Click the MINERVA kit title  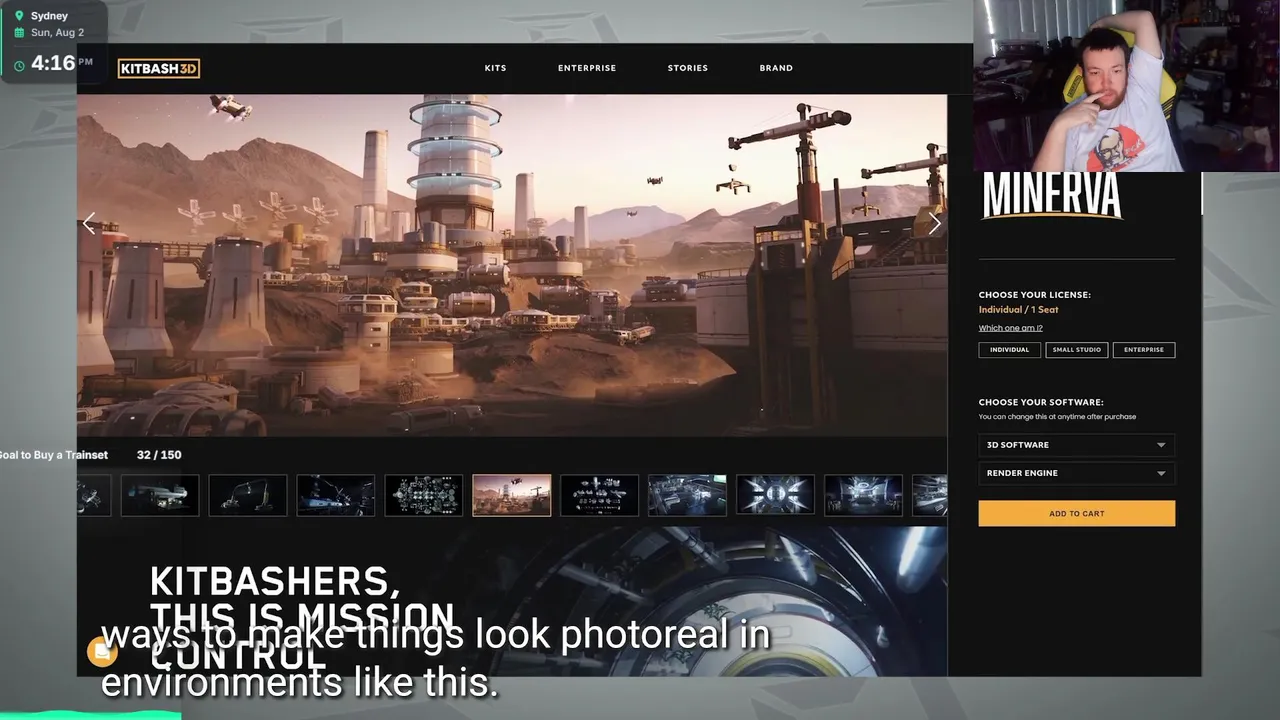1052,196
